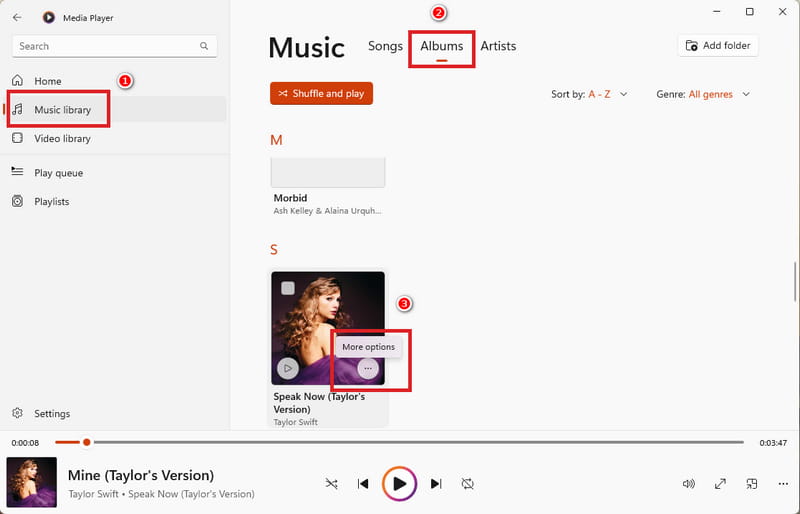800x514 pixels.
Task: Focus the Search input field
Action: click(114, 46)
